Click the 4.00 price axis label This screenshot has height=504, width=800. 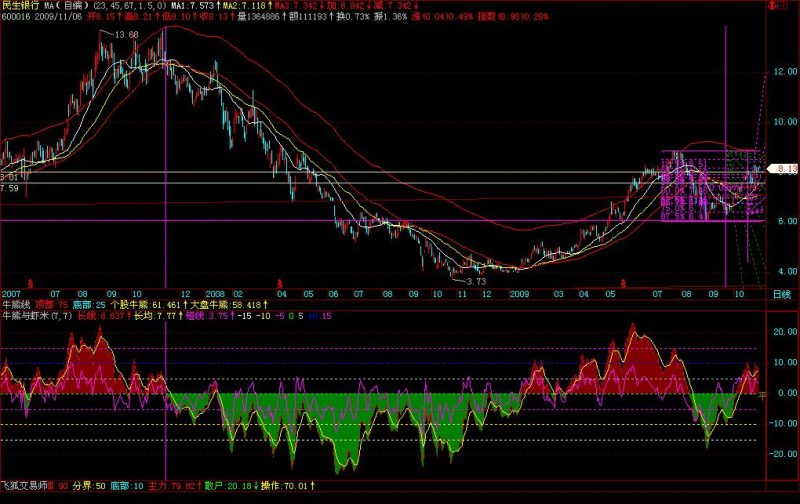click(x=787, y=271)
